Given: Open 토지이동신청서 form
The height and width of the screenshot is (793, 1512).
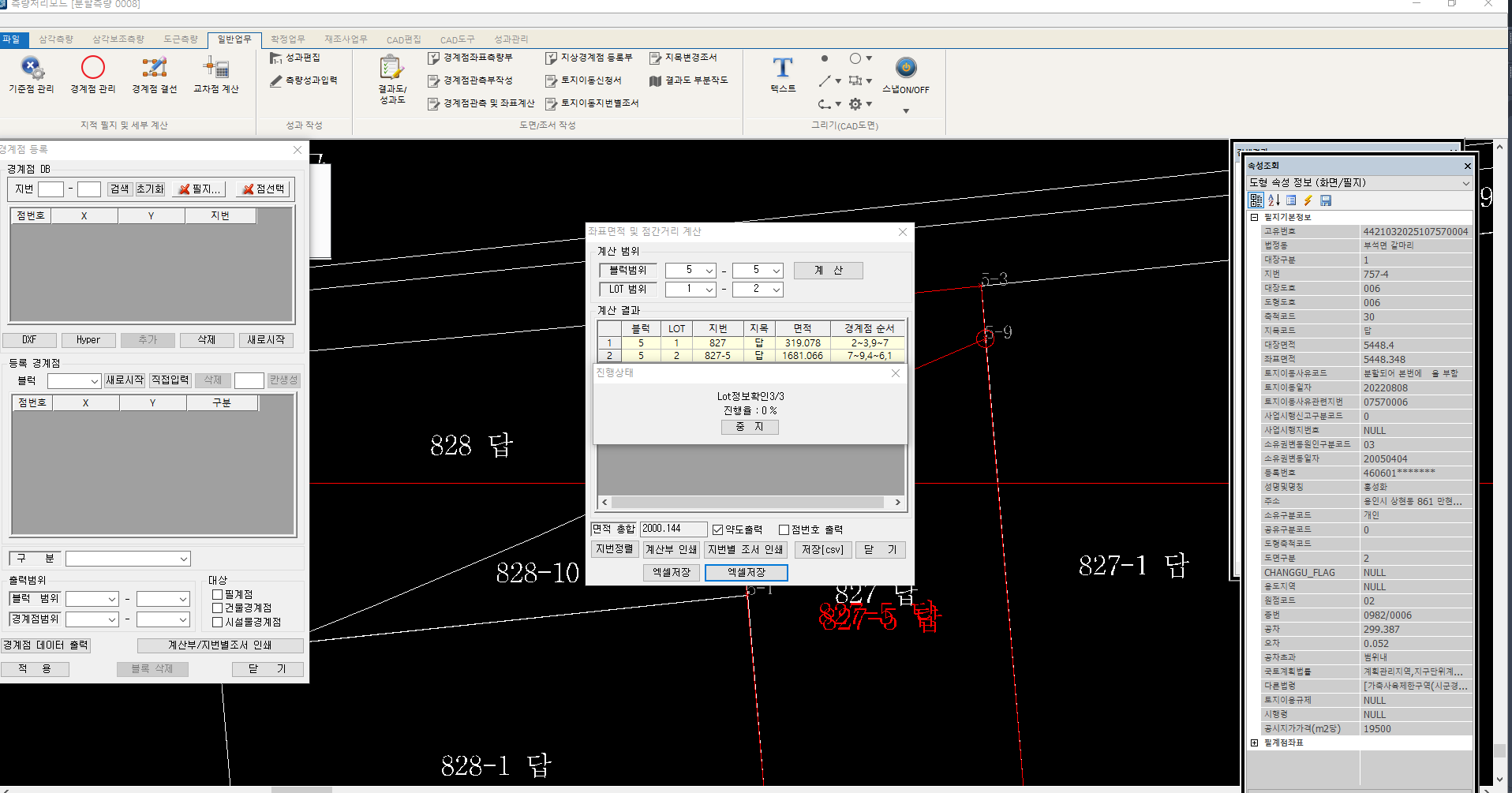Looking at the screenshot, I should pyautogui.click(x=584, y=80).
